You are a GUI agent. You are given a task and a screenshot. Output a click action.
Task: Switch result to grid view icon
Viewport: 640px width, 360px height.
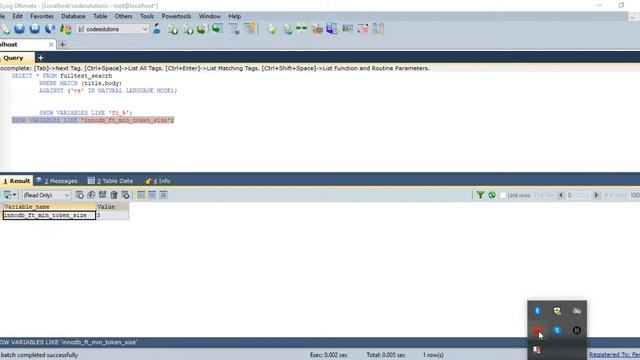pyautogui.click(x=141, y=195)
